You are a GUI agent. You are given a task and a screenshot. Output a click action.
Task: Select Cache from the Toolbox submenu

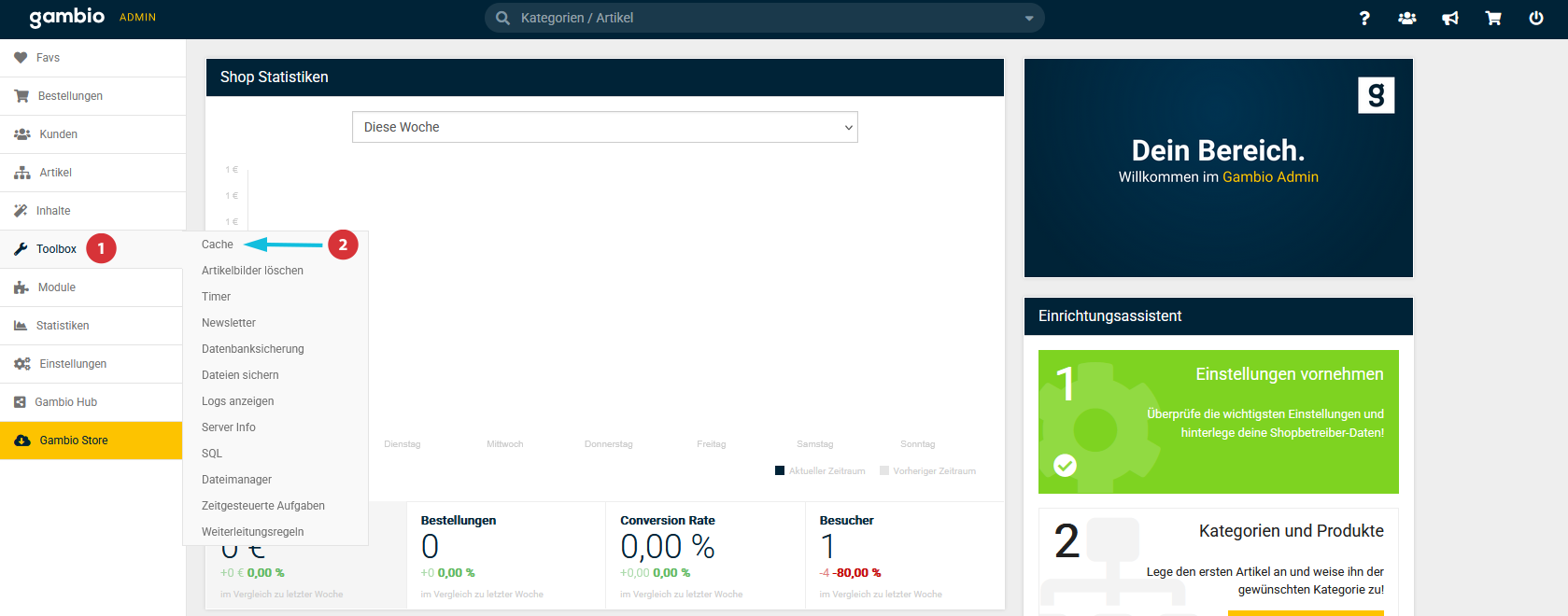(218, 245)
